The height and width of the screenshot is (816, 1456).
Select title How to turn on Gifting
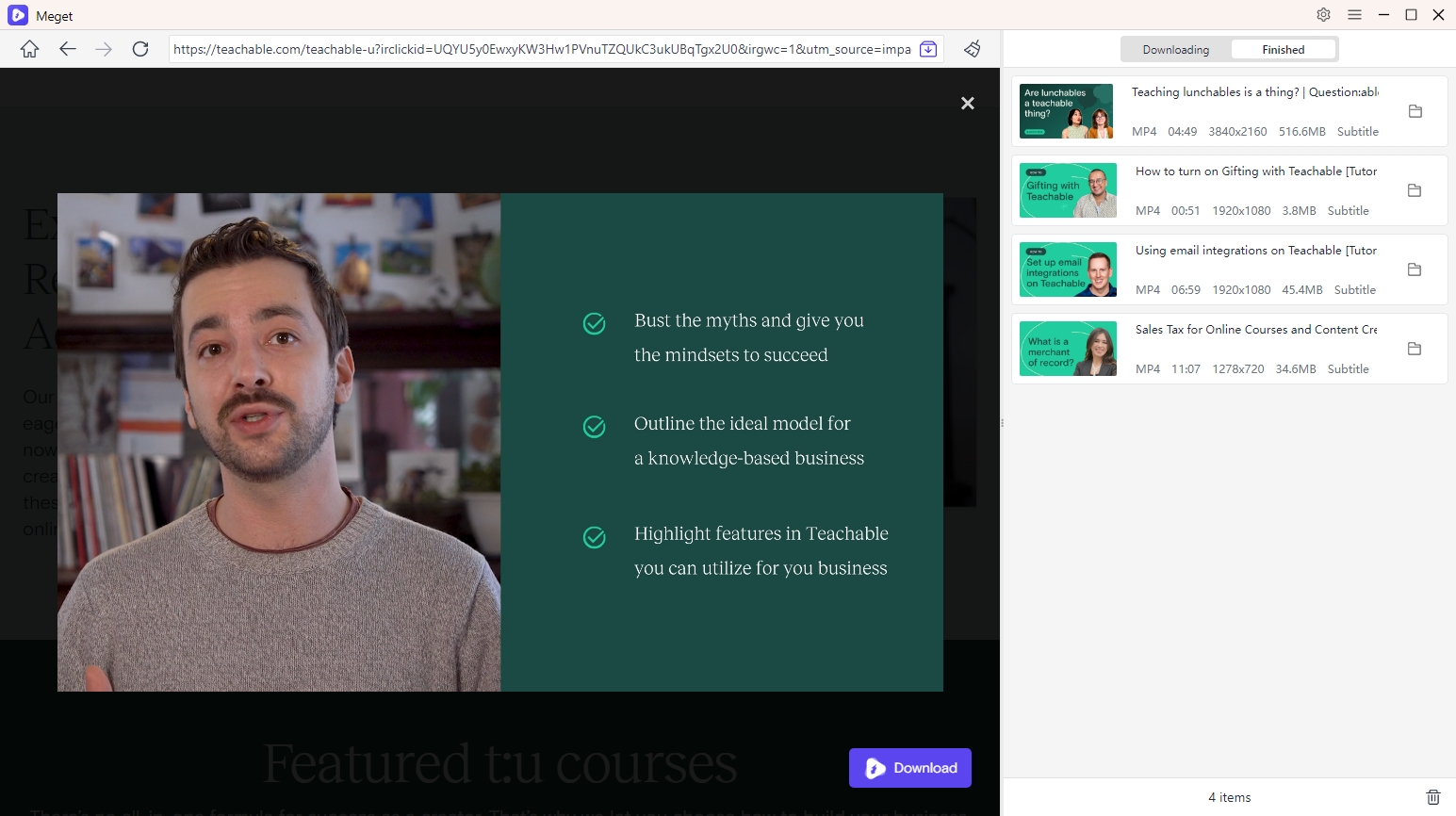tap(1256, 171)
